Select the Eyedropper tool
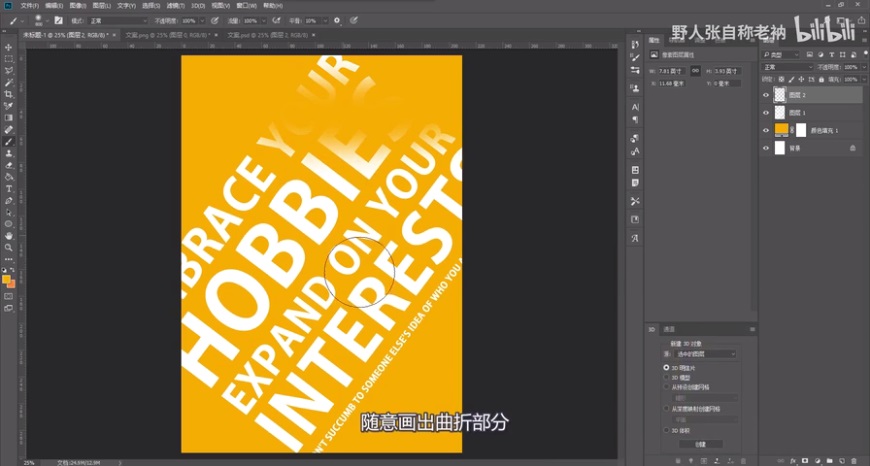Screen dimensions: 870x466 [x=8, y=105]
